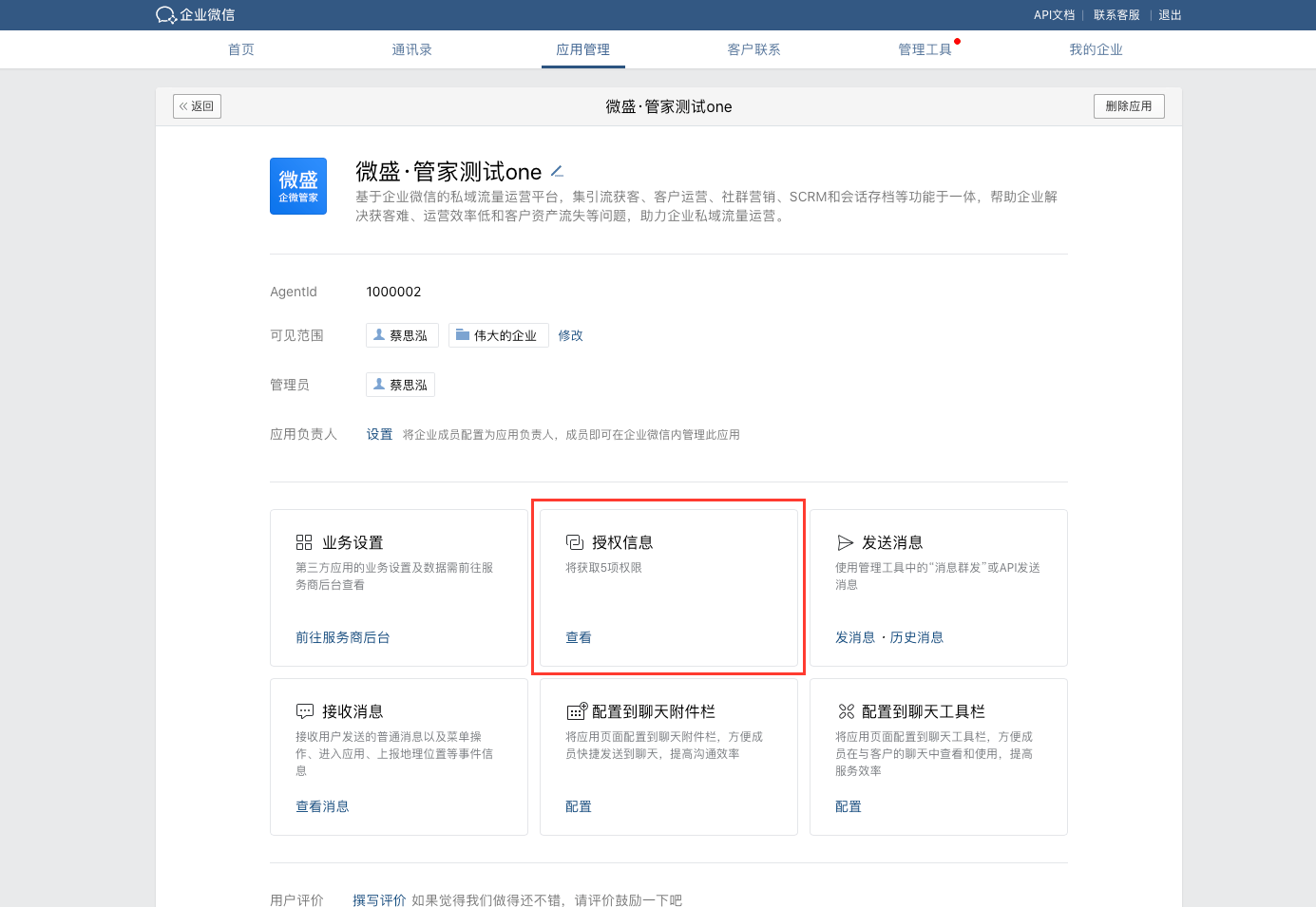Click the 发消息 link

(x=855, y=637)
